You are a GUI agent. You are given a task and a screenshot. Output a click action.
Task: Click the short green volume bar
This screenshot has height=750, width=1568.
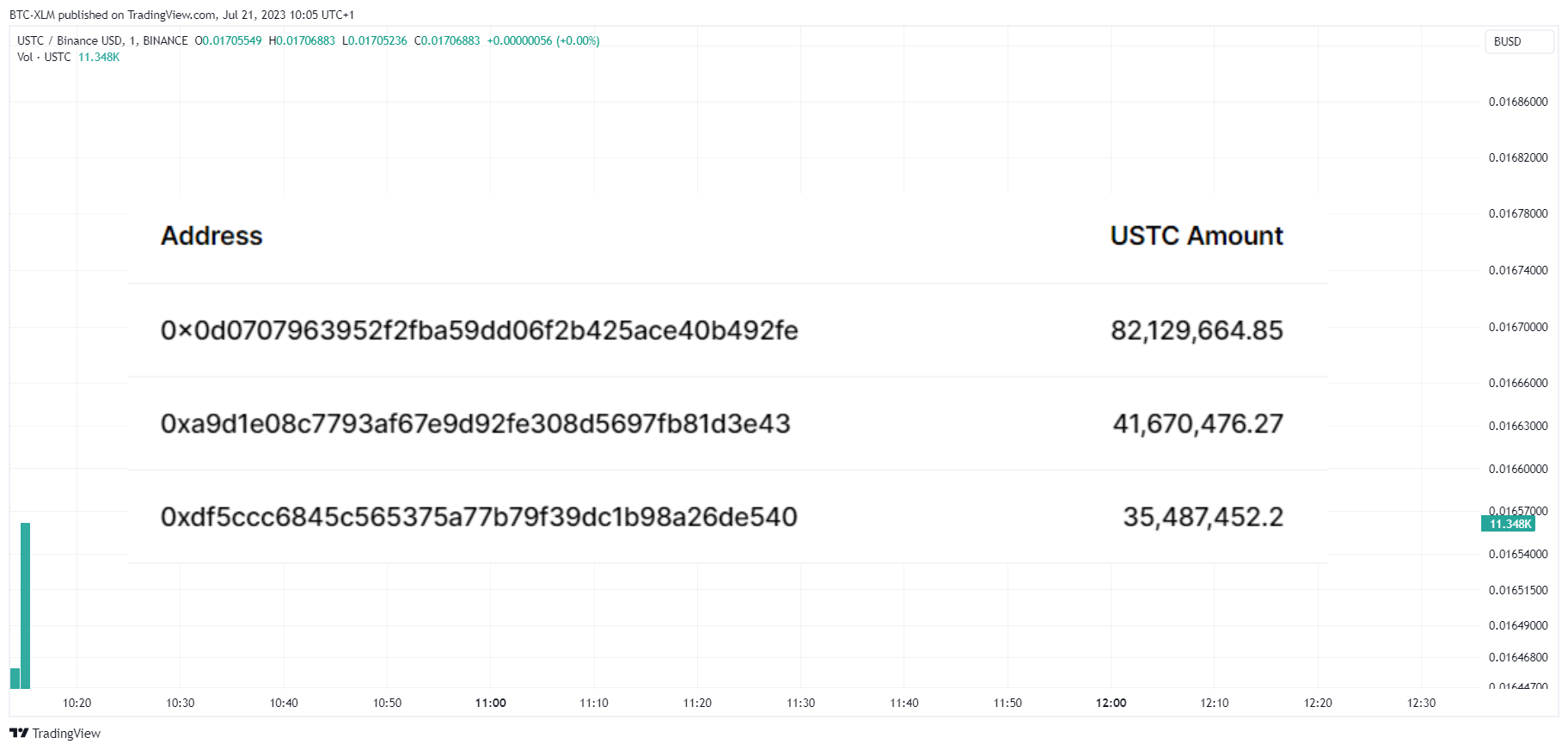[x=15, y=678]
